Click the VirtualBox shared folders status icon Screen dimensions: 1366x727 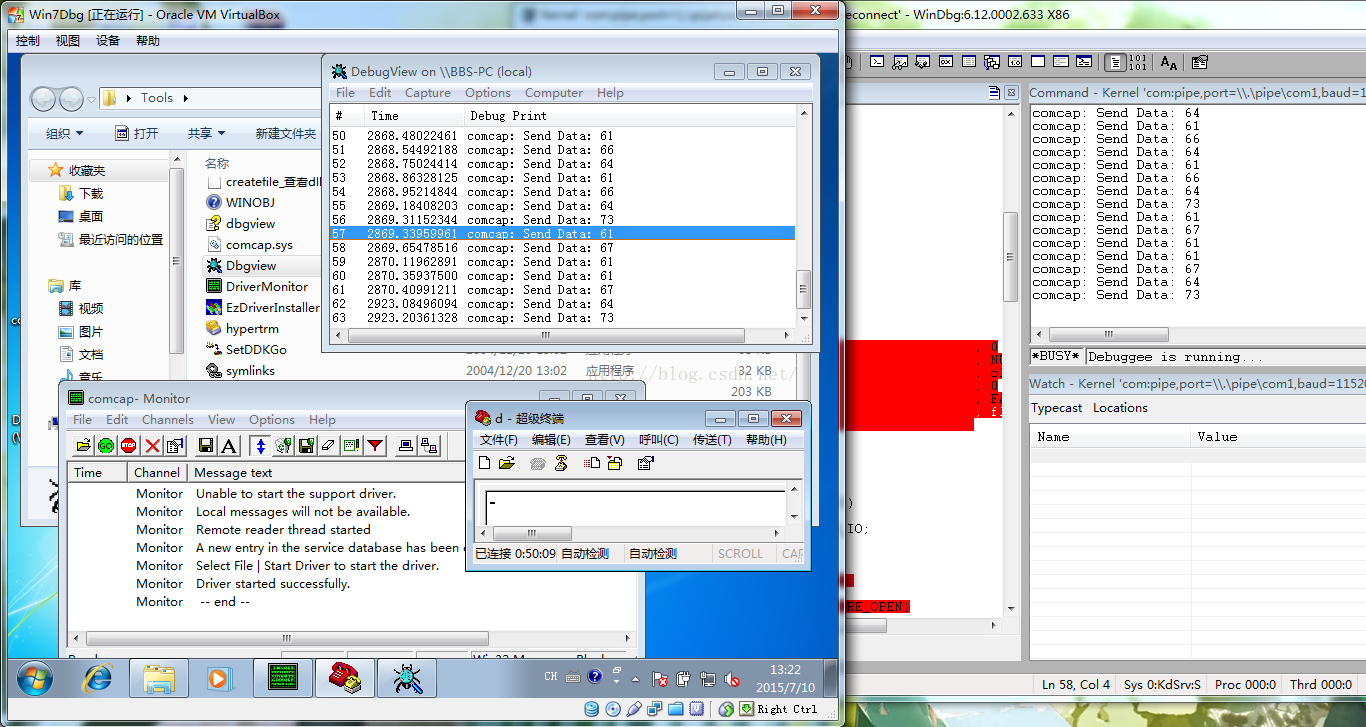click(675, 709)
